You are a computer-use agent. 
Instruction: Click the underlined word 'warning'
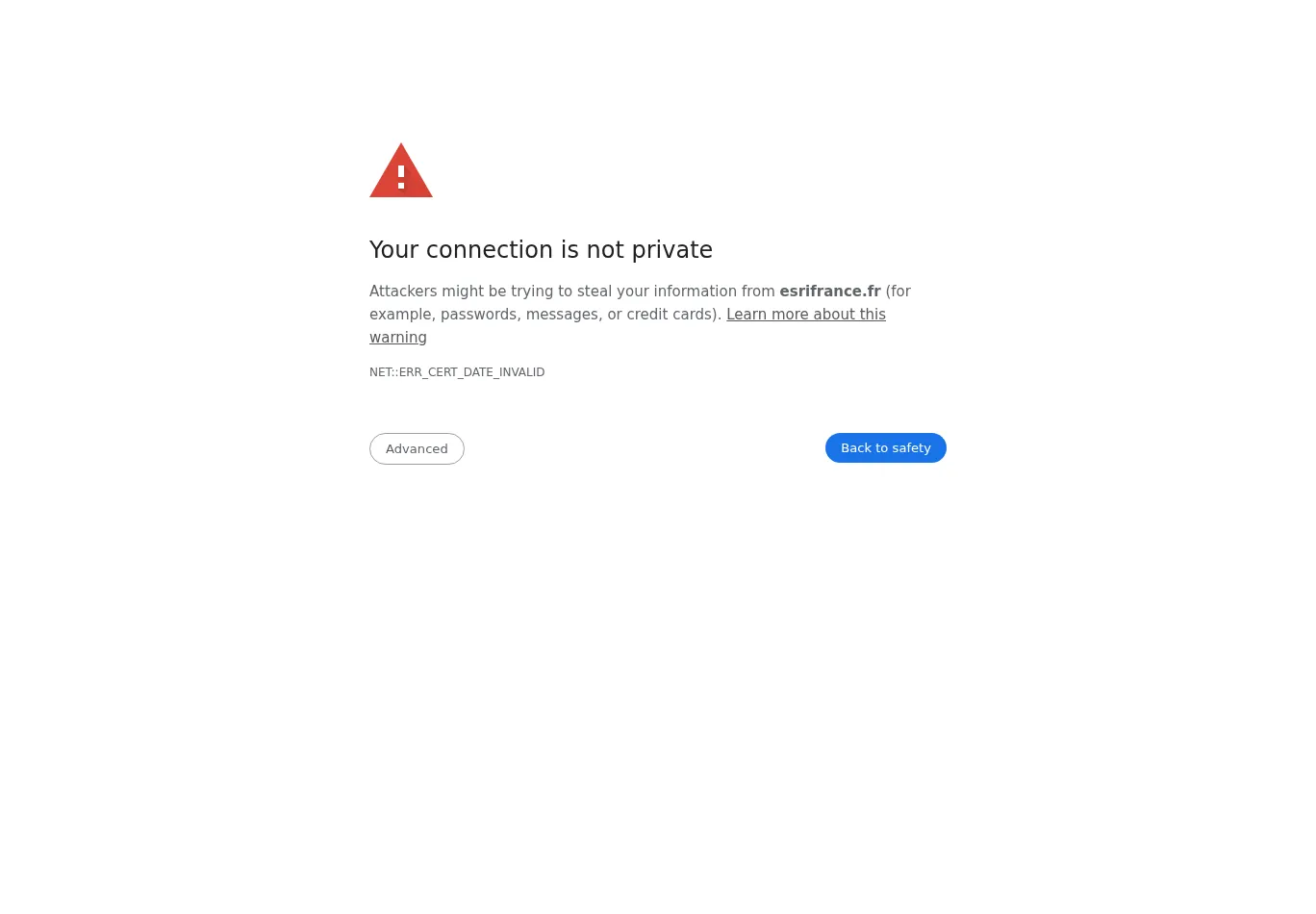point(398,338)
